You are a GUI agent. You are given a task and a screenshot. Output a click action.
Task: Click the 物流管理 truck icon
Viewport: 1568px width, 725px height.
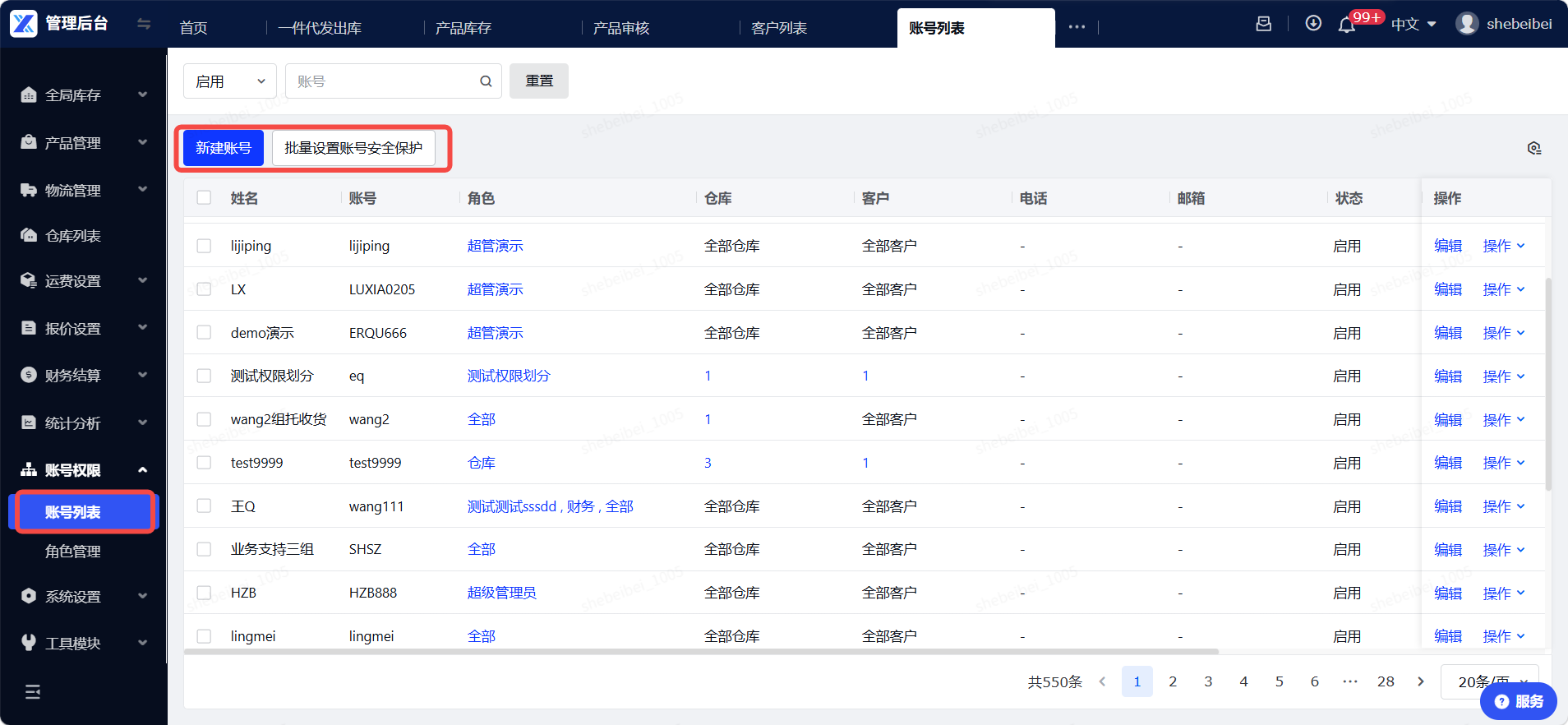point(29,190)
